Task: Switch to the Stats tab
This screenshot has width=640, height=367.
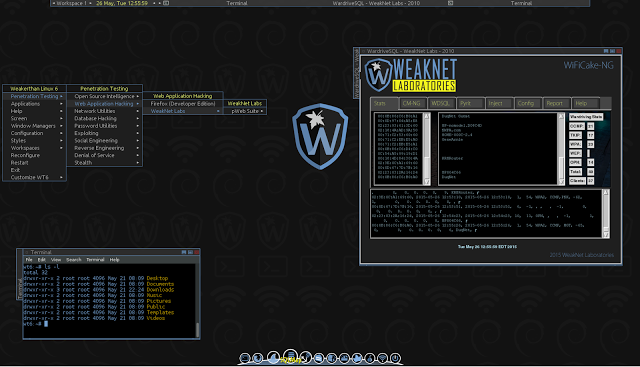Action: [384, 103]
